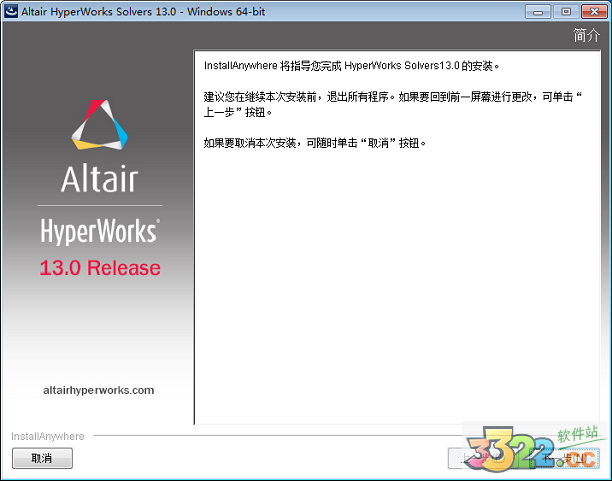Click the Altair triangle logo
This screenshot has height=481, width=612.
[x=100, y=125]
